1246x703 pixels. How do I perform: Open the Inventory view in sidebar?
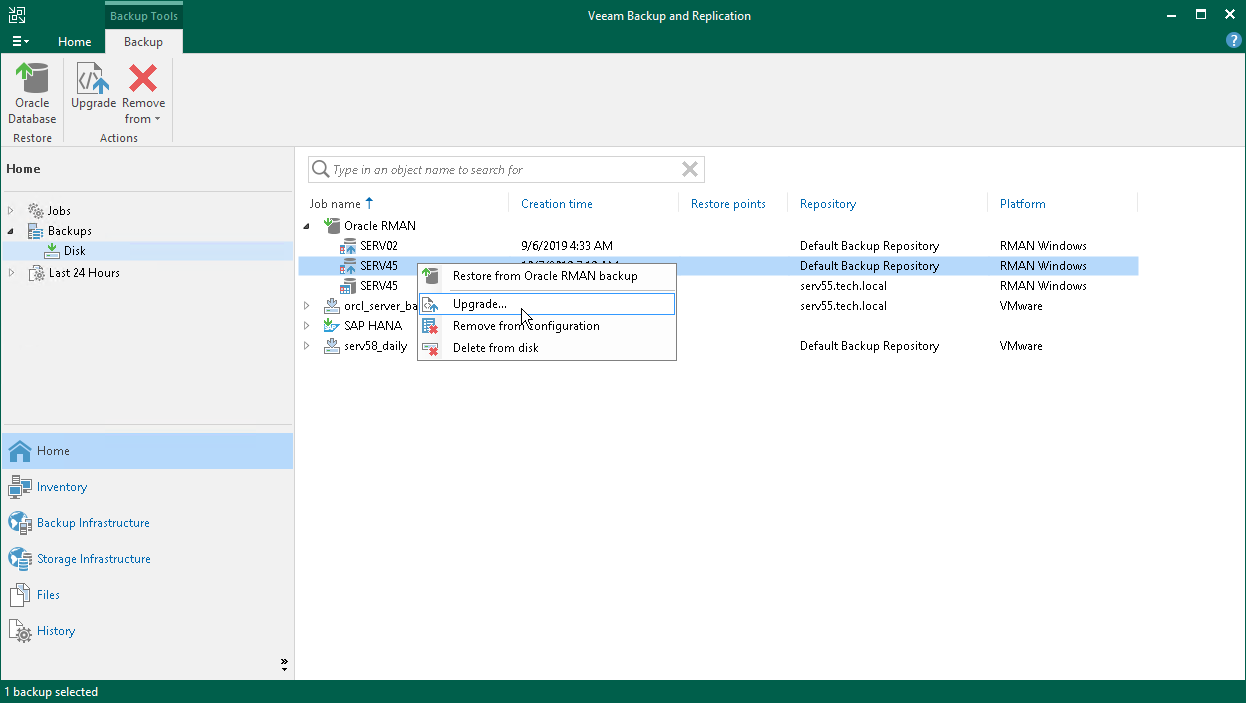(x=61, y=487)
